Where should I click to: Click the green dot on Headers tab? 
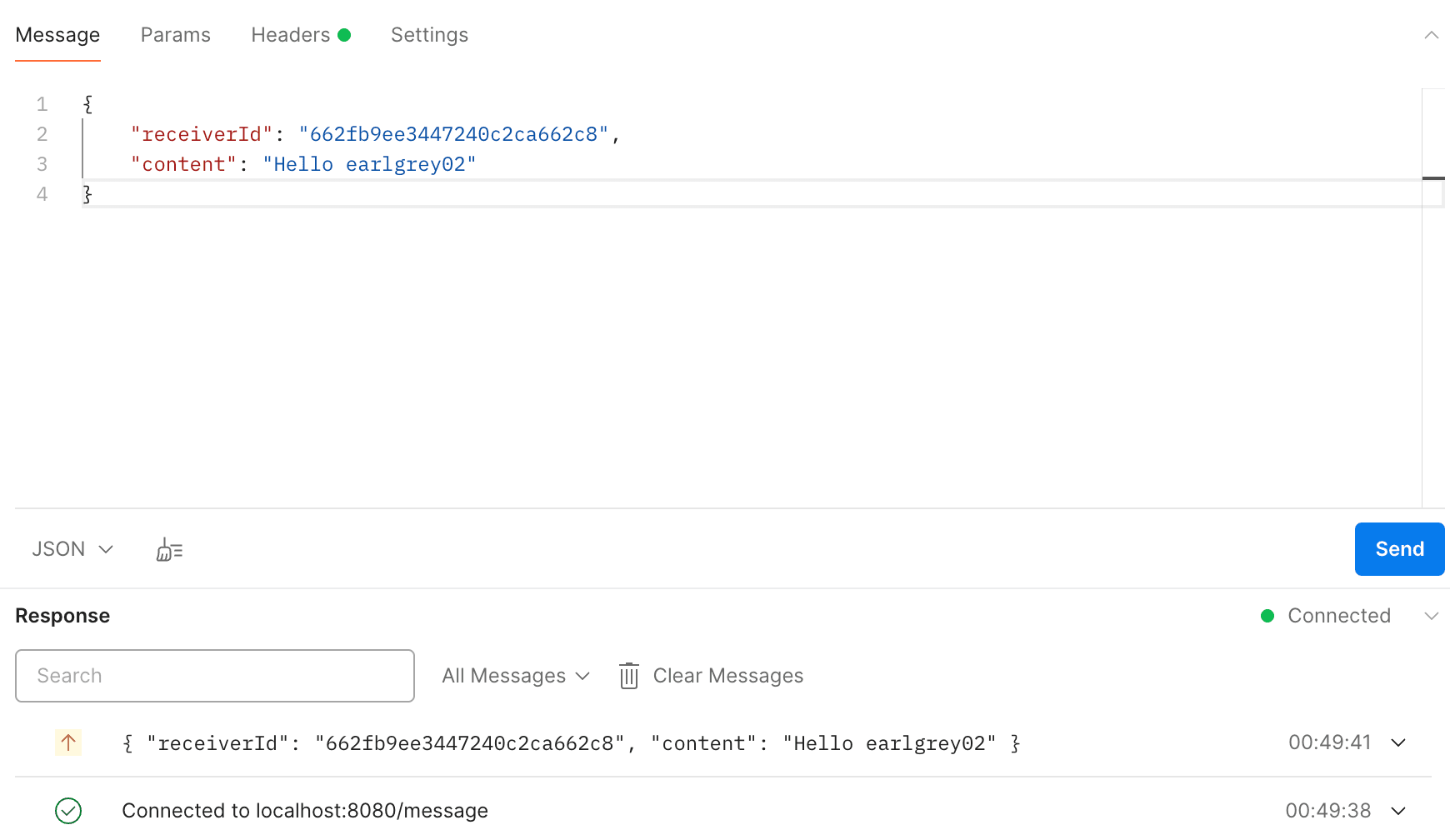click(x=344, y=35)
